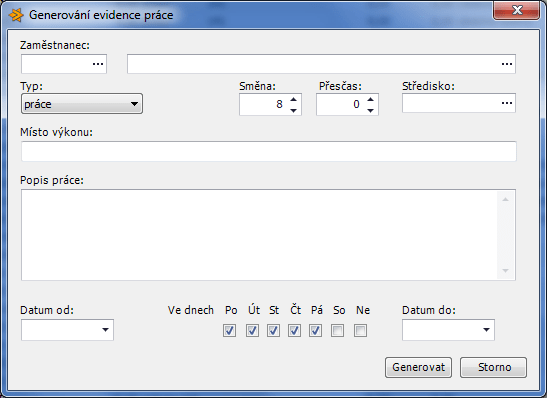Image resolution: width=547 pixels, height=398 pixels.
Task: Uncheck the Út (Tuesday) checkbox
Action: (x=252, y=330)
